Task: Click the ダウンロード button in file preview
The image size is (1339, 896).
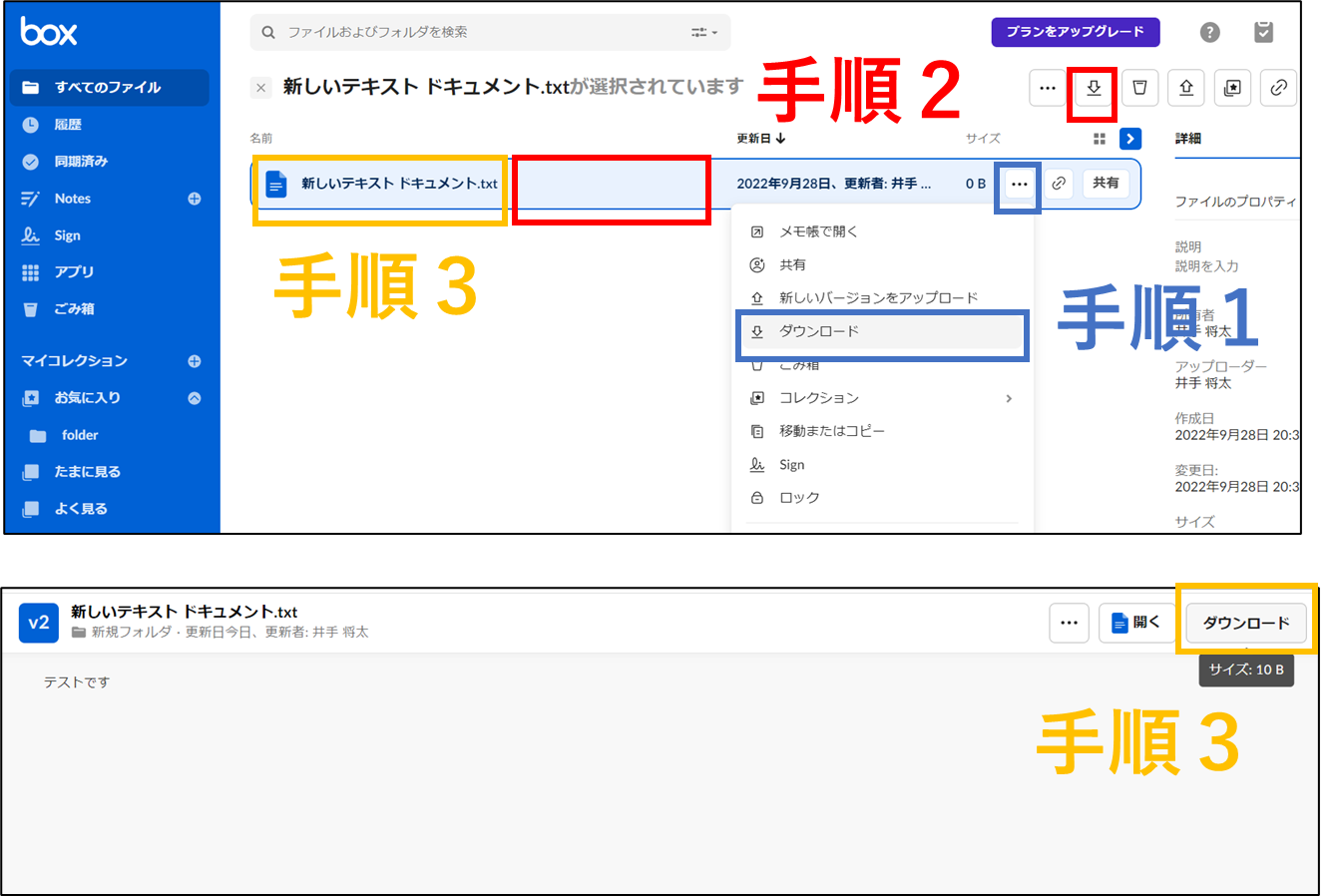Action: pyautogui.click(x=1246, y=622)
